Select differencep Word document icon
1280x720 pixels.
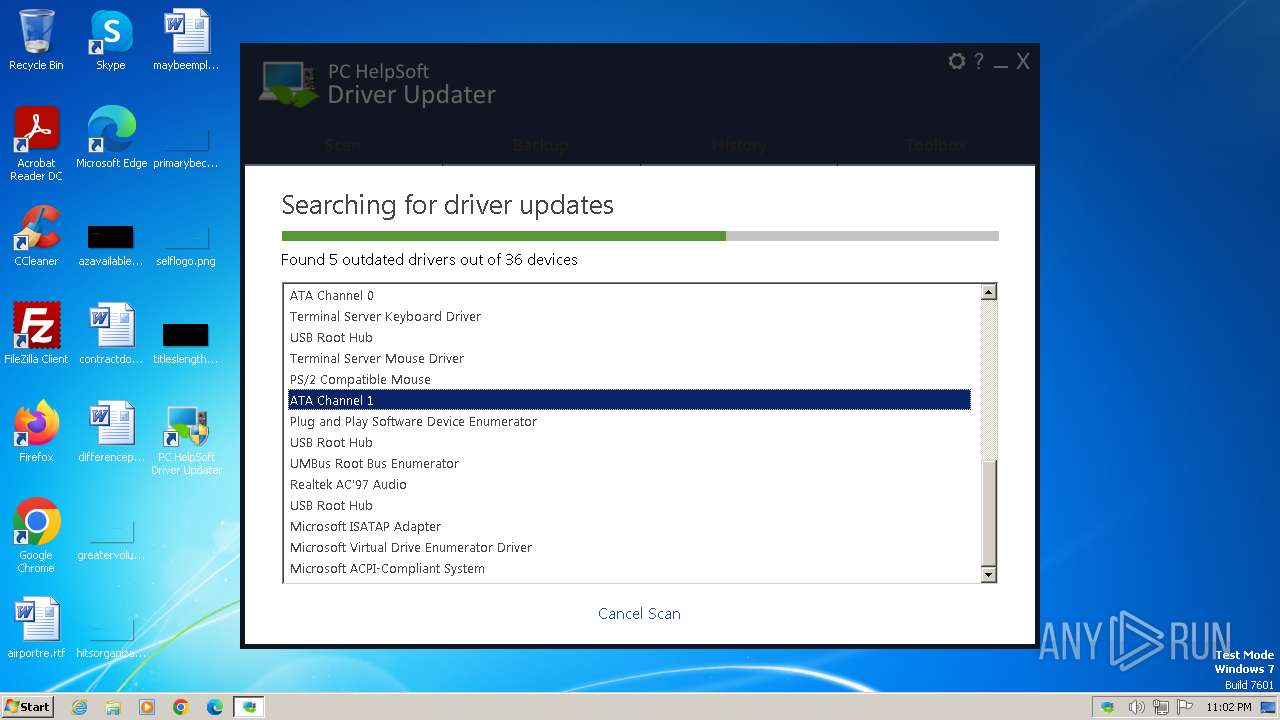111,432
